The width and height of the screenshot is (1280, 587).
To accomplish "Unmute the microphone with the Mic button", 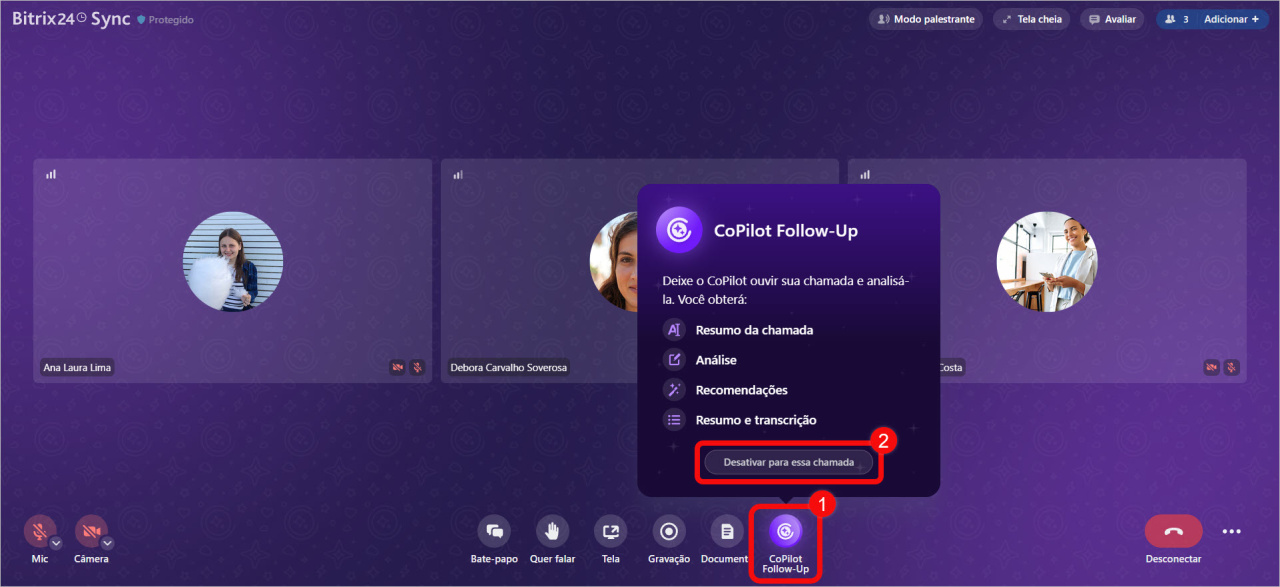I will pos(40,531).
